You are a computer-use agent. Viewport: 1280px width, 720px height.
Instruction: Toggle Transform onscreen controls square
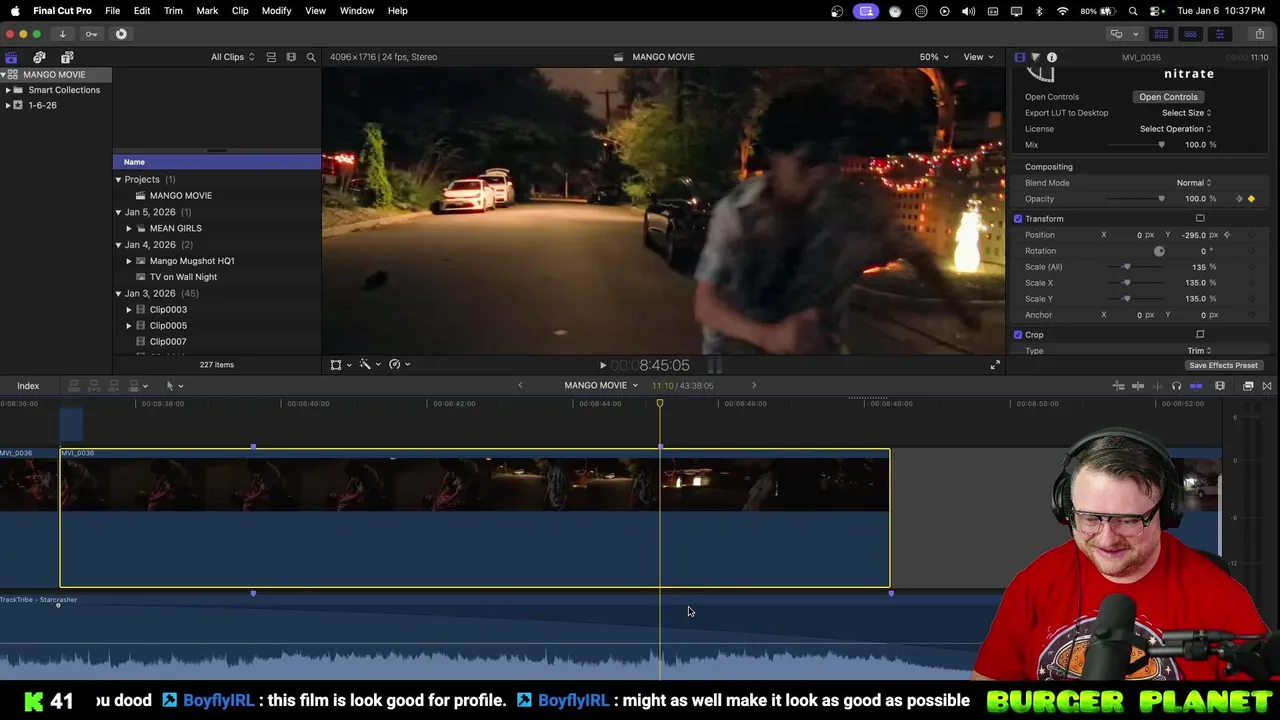(1200, 219)
